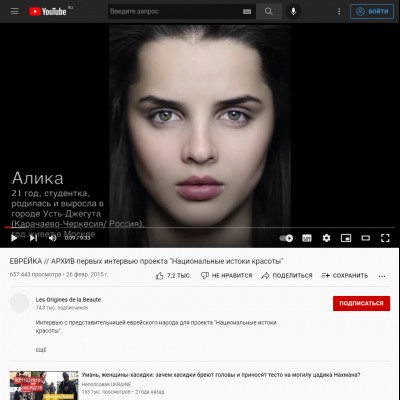Open the player settings gear
Image resolution: width=400 pixels, height=400 pixels.
tap(326, 238)
